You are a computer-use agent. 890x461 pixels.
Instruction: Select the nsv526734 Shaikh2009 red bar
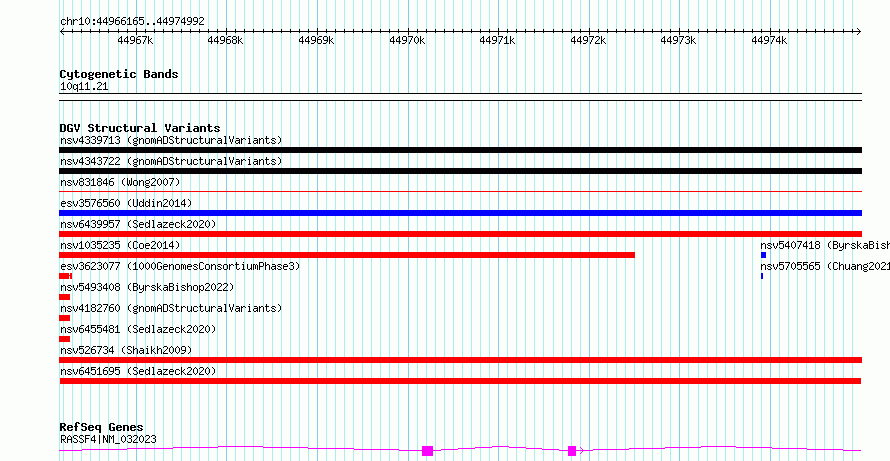click(x=460, y=360)
